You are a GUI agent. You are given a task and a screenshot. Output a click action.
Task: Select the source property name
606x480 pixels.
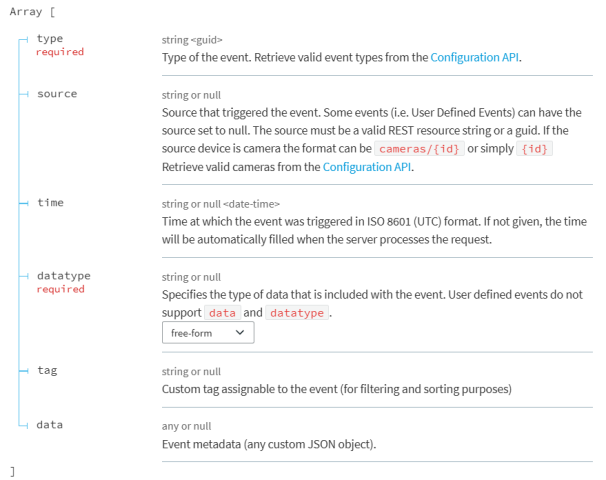click(x=56, y=93)
